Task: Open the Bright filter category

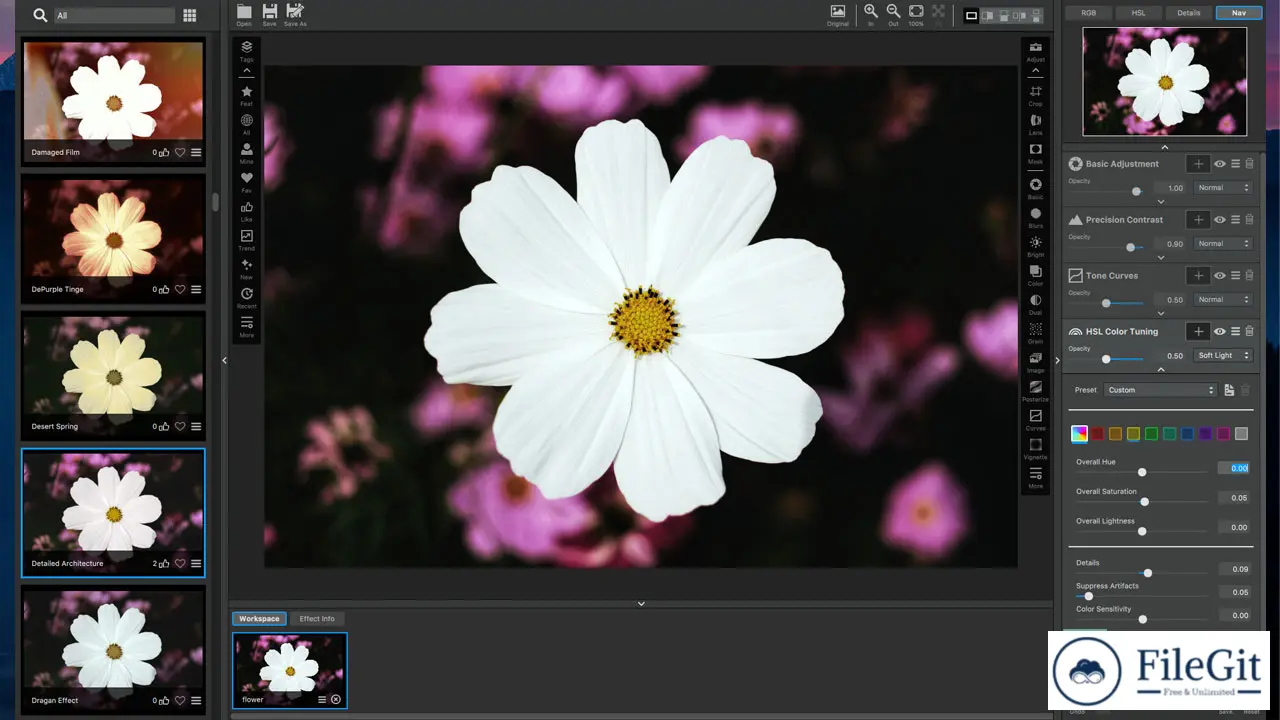Action: click(1035, 246)
